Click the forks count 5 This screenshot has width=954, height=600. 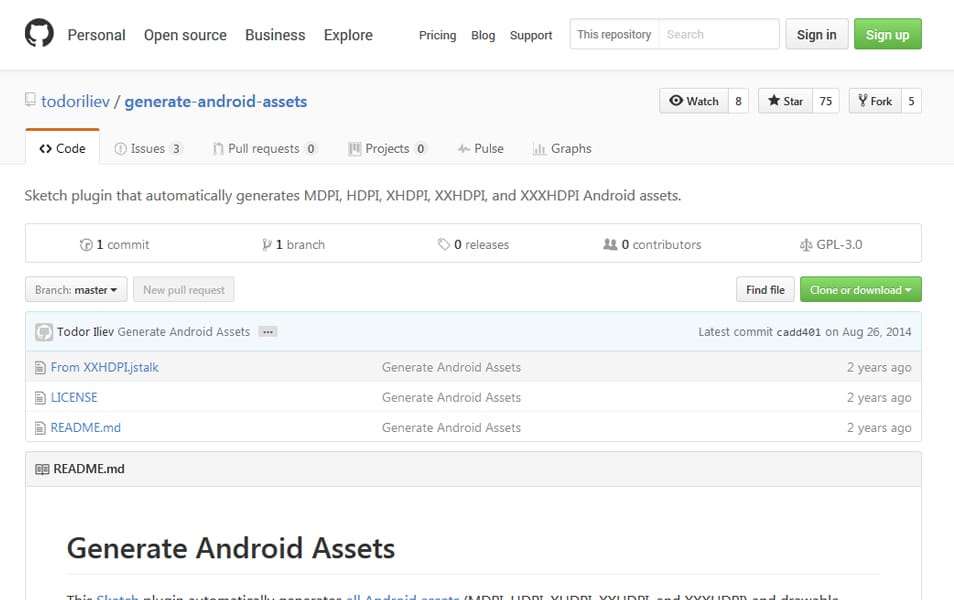(x=911, y=101)
